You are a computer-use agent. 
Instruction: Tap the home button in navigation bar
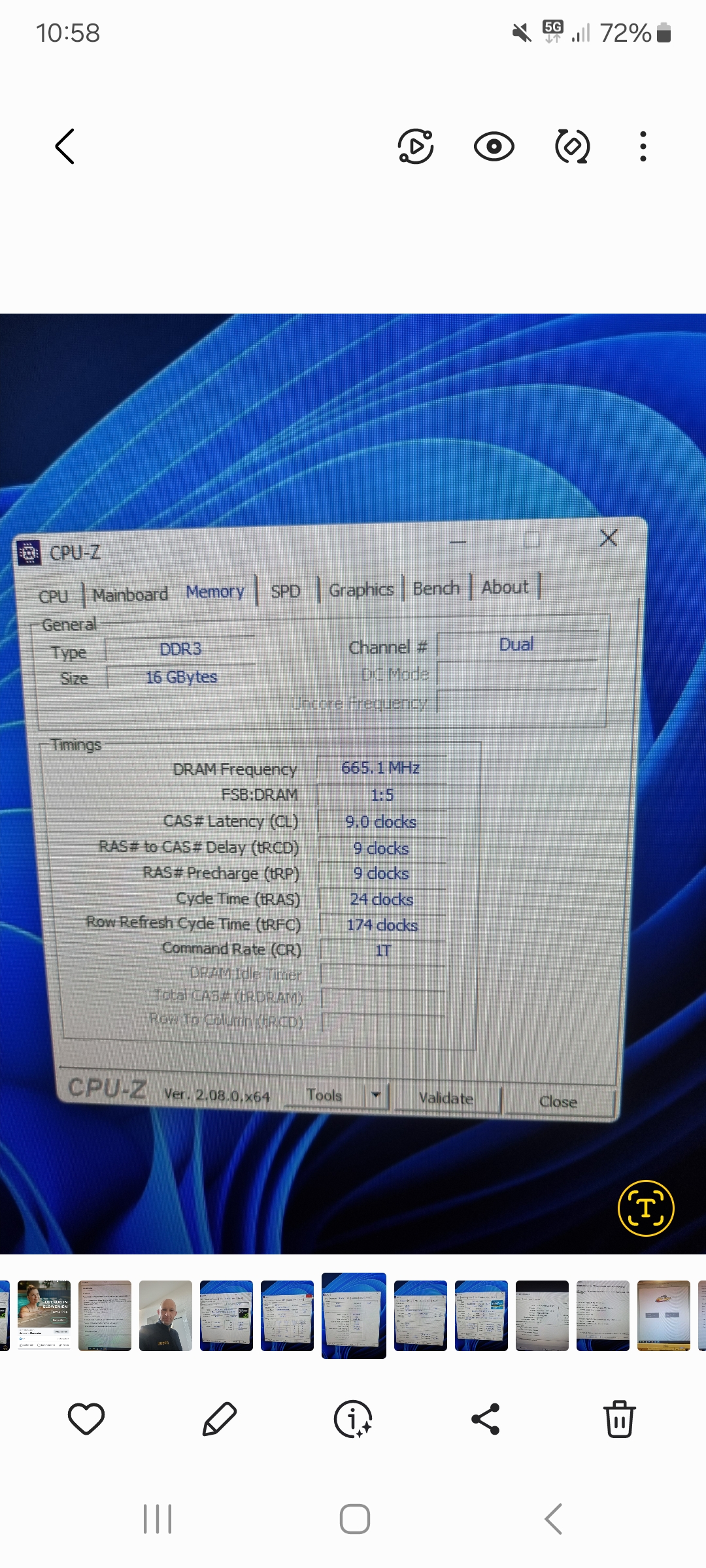point(354,1519)
